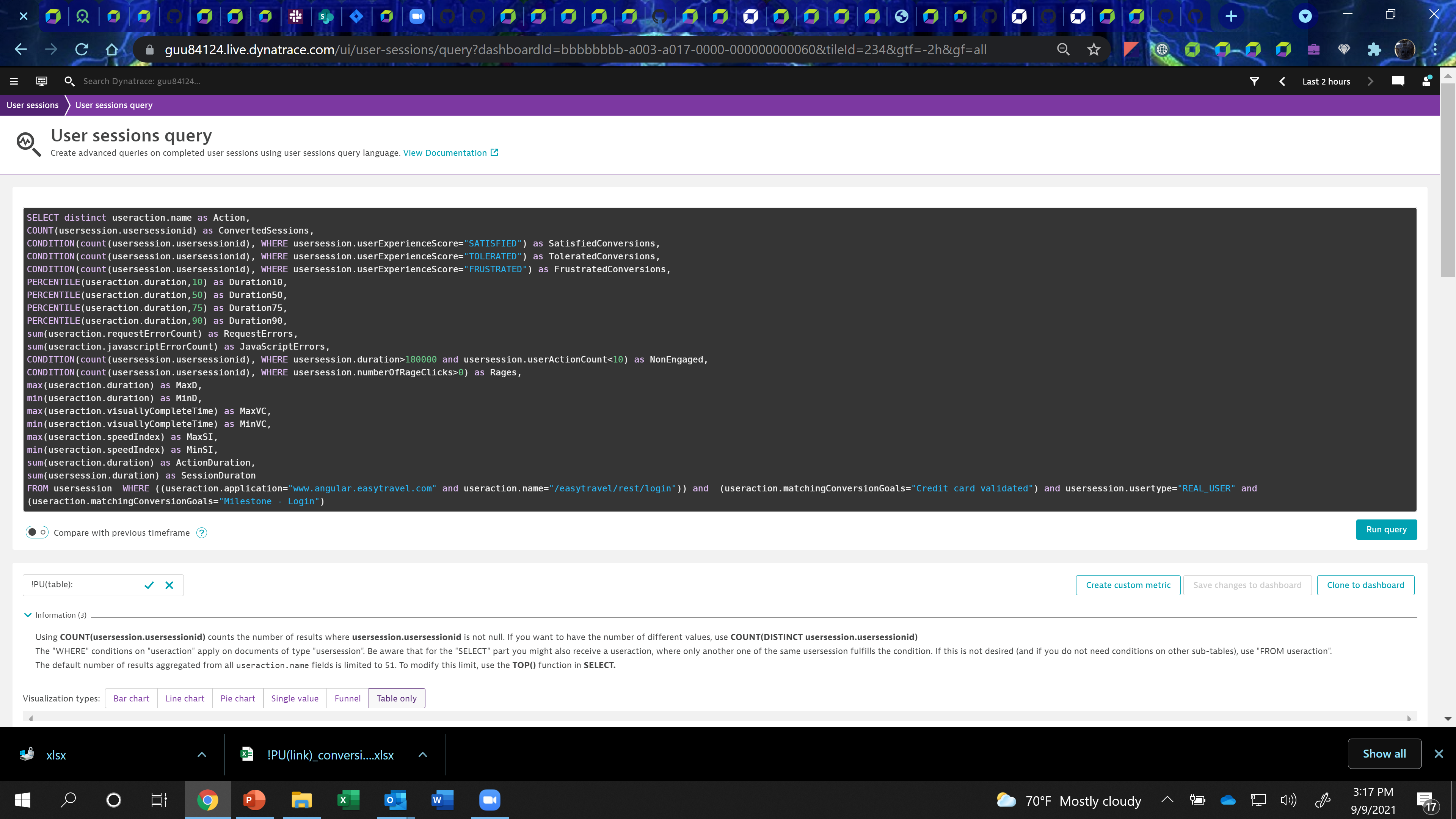Click the presentation mode icon next to the menu button
The image size is (1456, 819).
click(41, 81)
